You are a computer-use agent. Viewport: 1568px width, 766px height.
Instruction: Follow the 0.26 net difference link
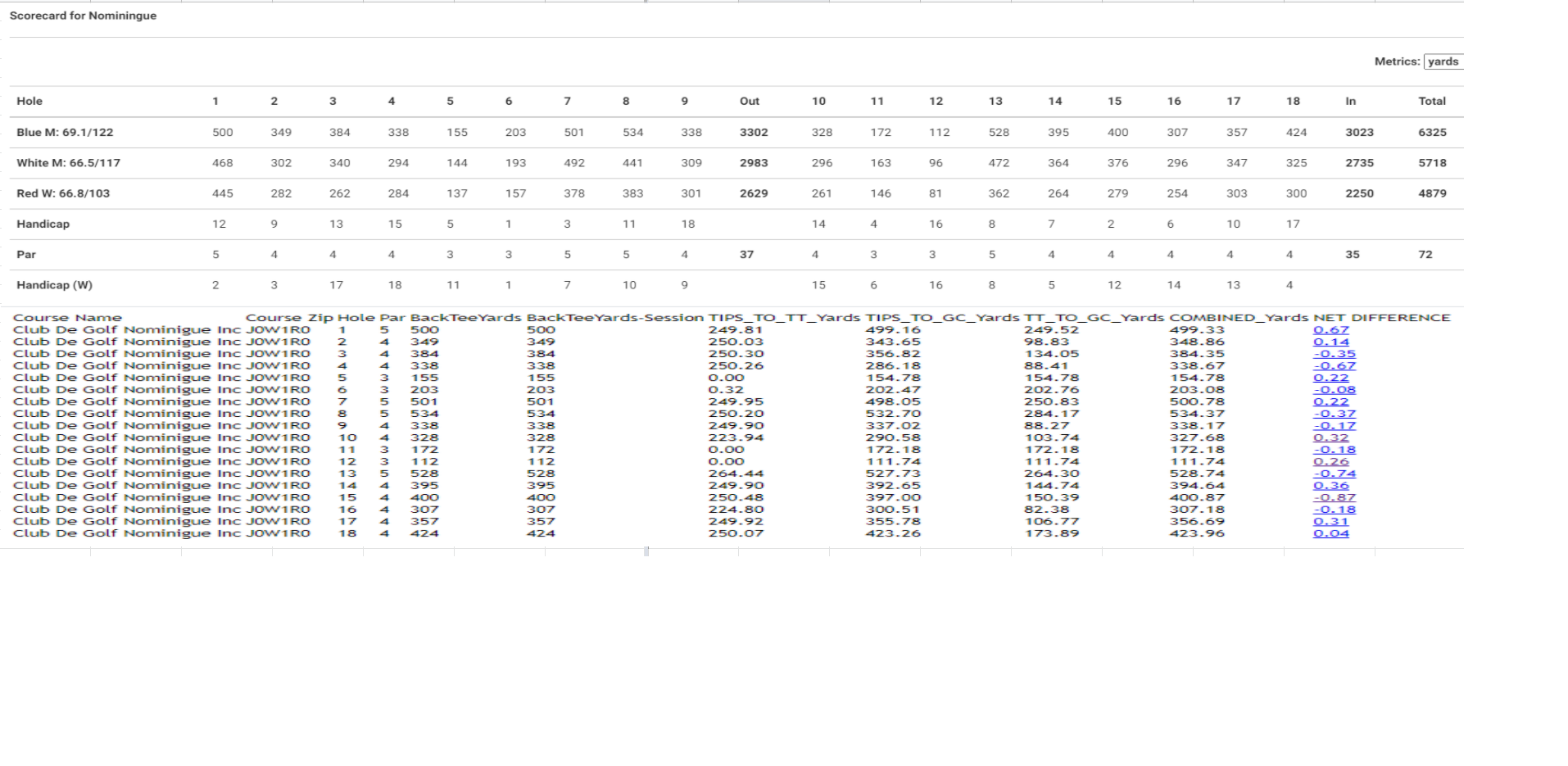coord(1331,461)
